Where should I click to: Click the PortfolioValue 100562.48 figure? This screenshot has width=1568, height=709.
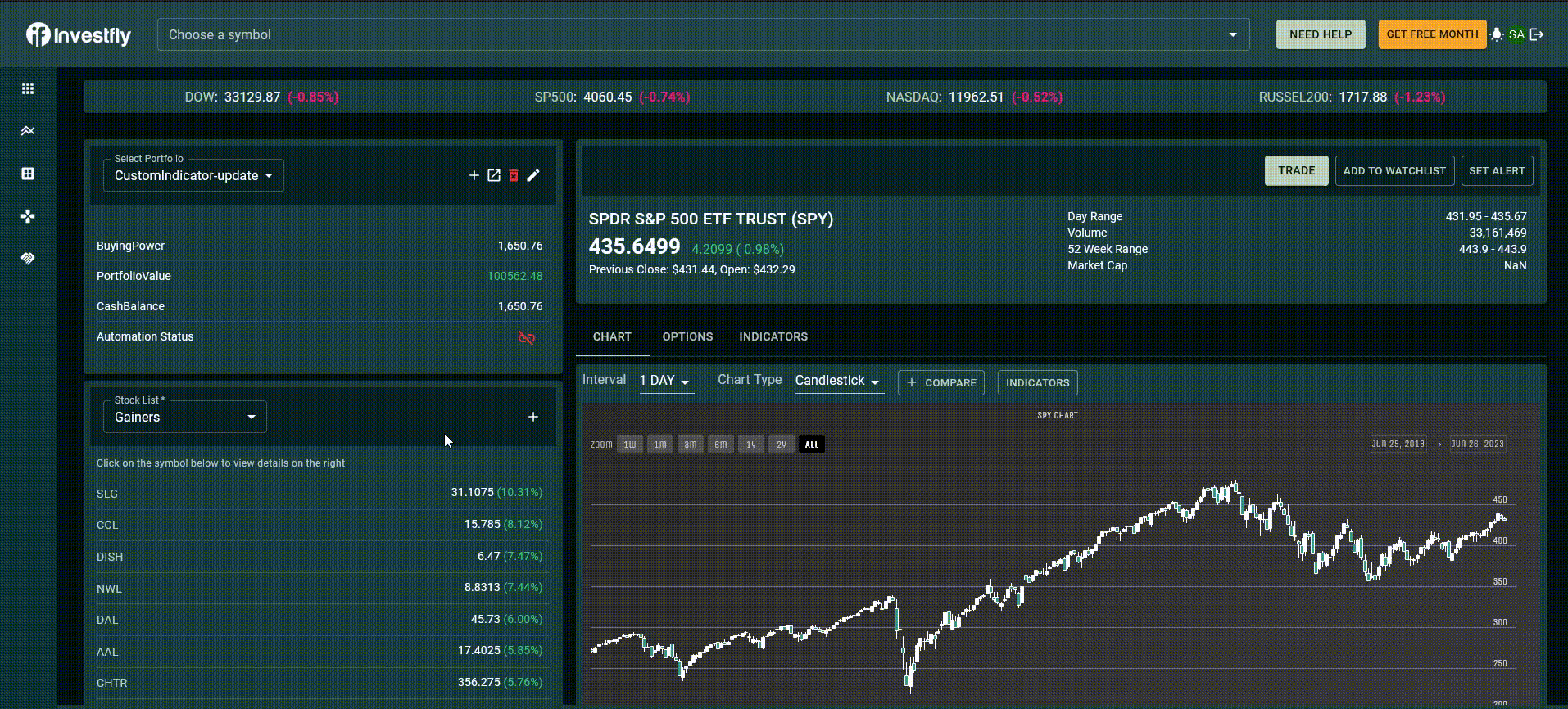(x=514, y=276)
